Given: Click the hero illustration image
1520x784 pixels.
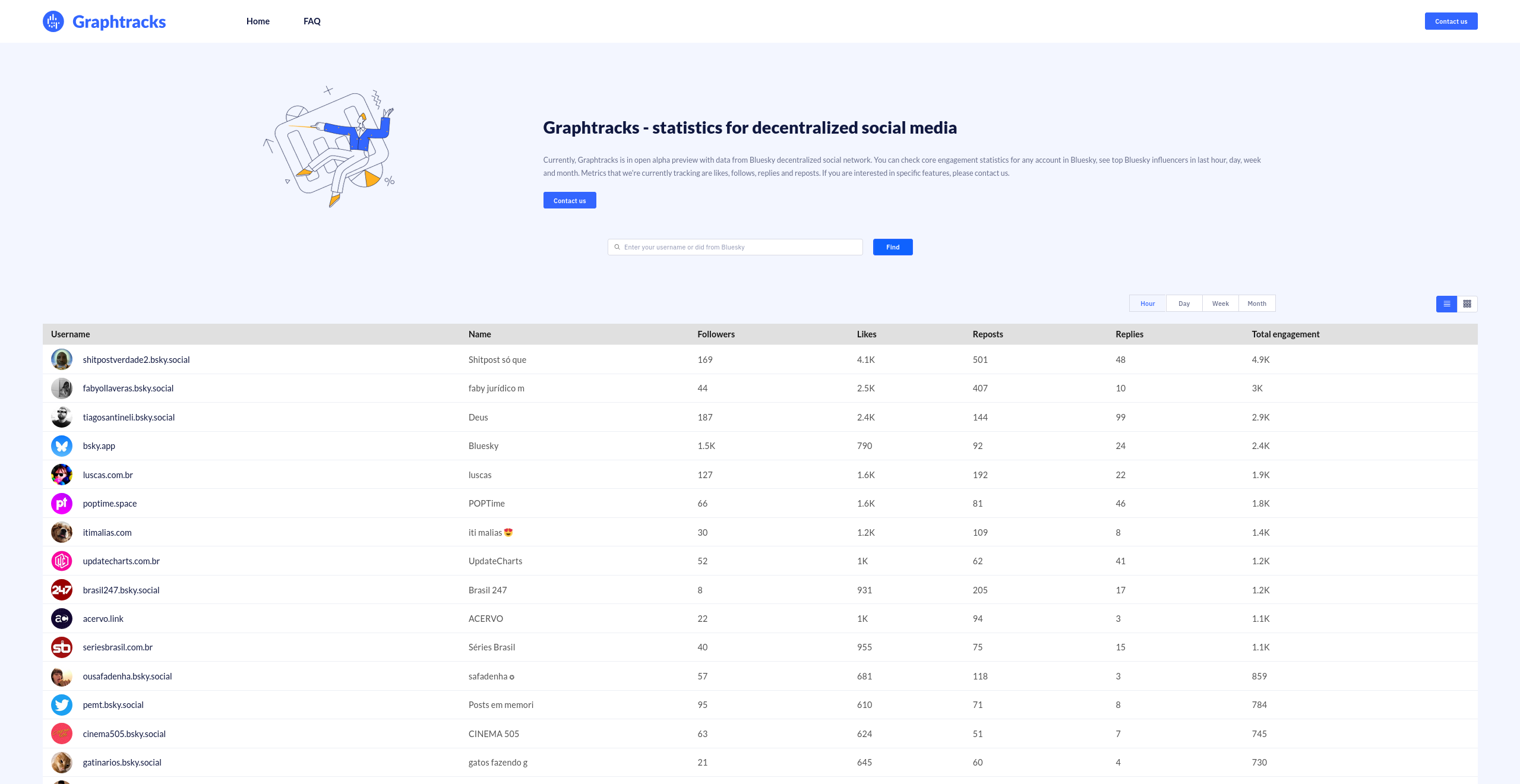Looking at the screenshot, I should coord(329,147).
